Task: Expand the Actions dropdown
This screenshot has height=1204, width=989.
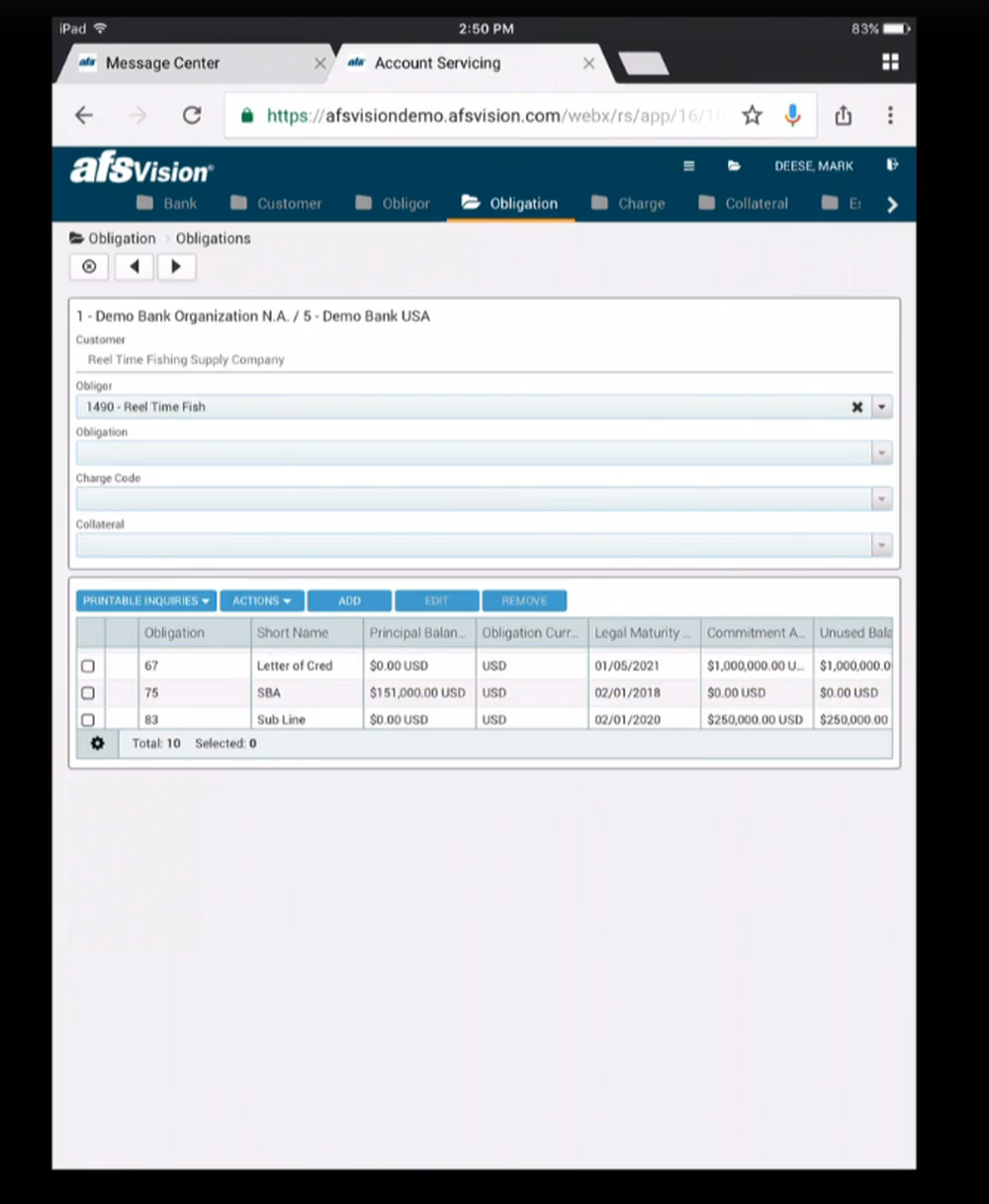Action: [261, 601]
